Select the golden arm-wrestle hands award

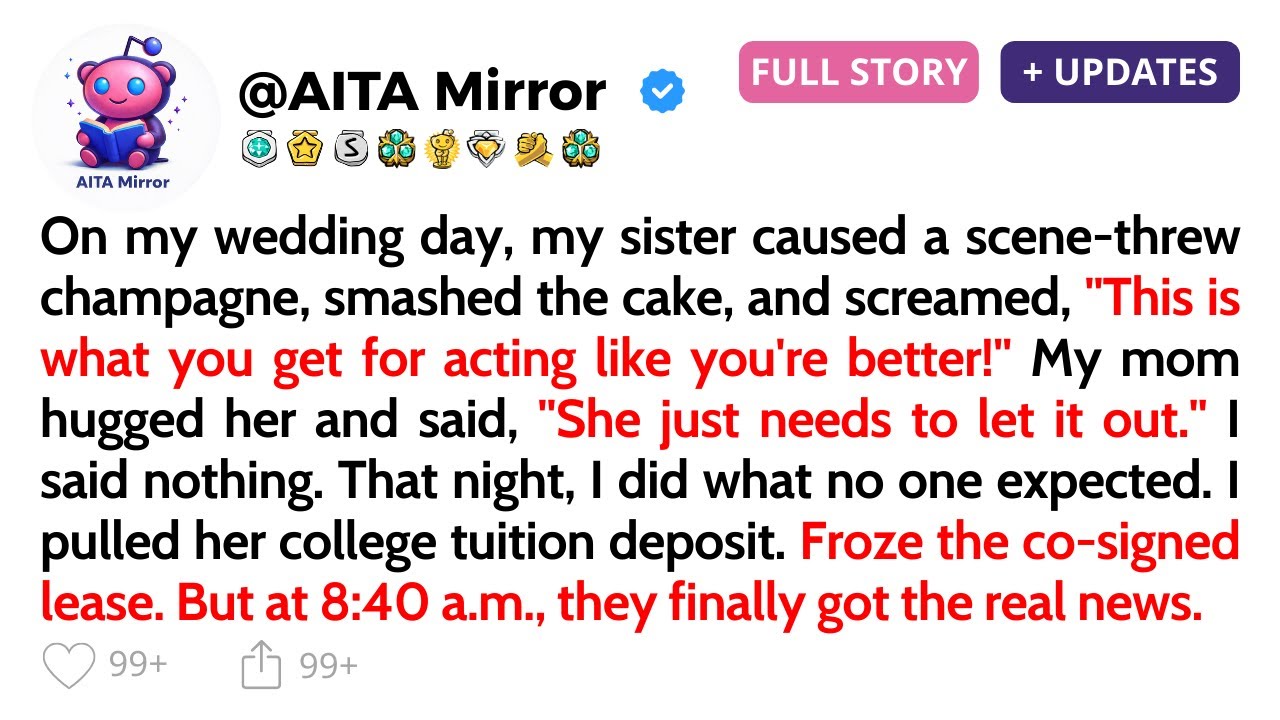click(x=531, y=150)
